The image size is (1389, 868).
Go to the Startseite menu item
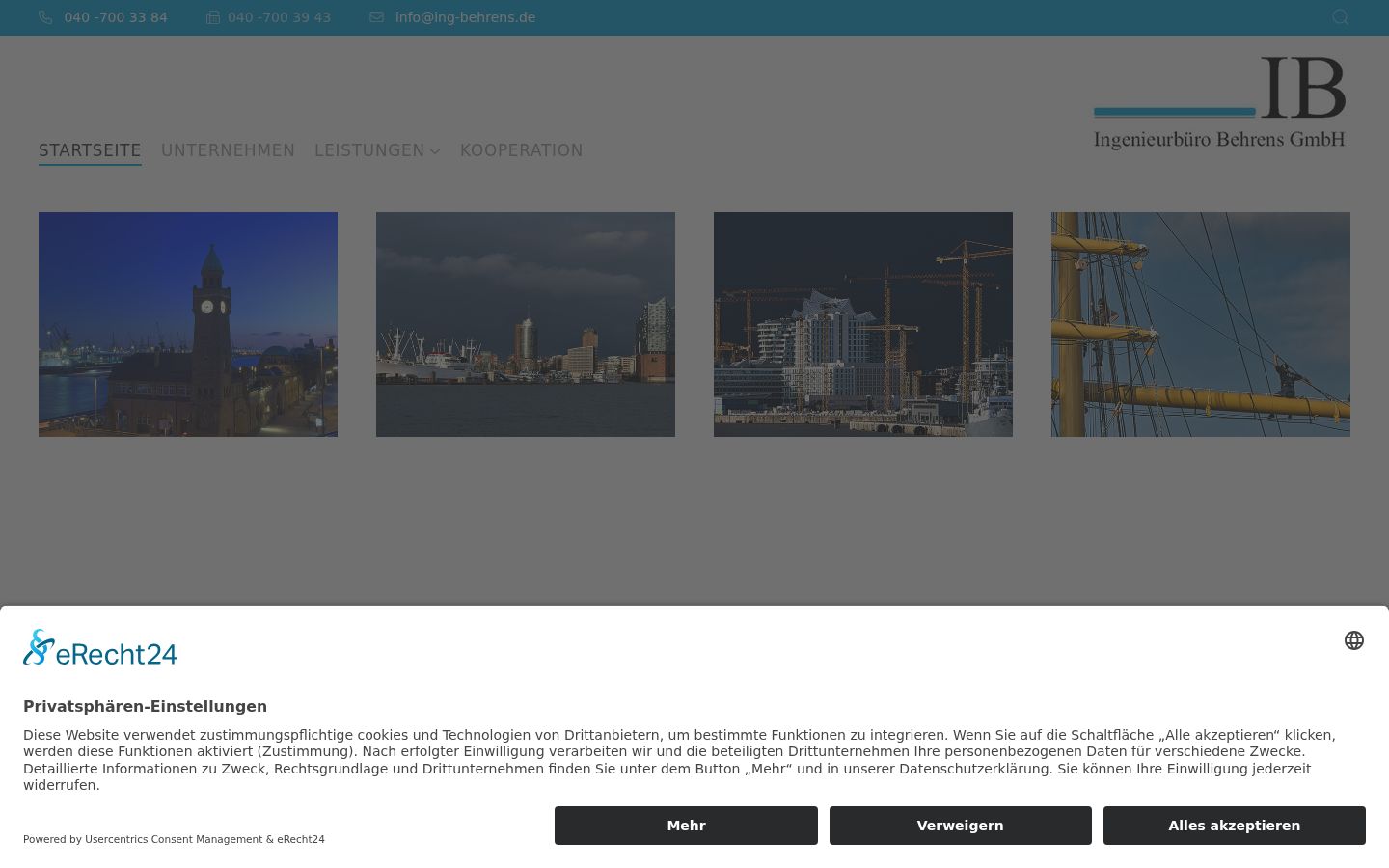(x=90, y=150)
